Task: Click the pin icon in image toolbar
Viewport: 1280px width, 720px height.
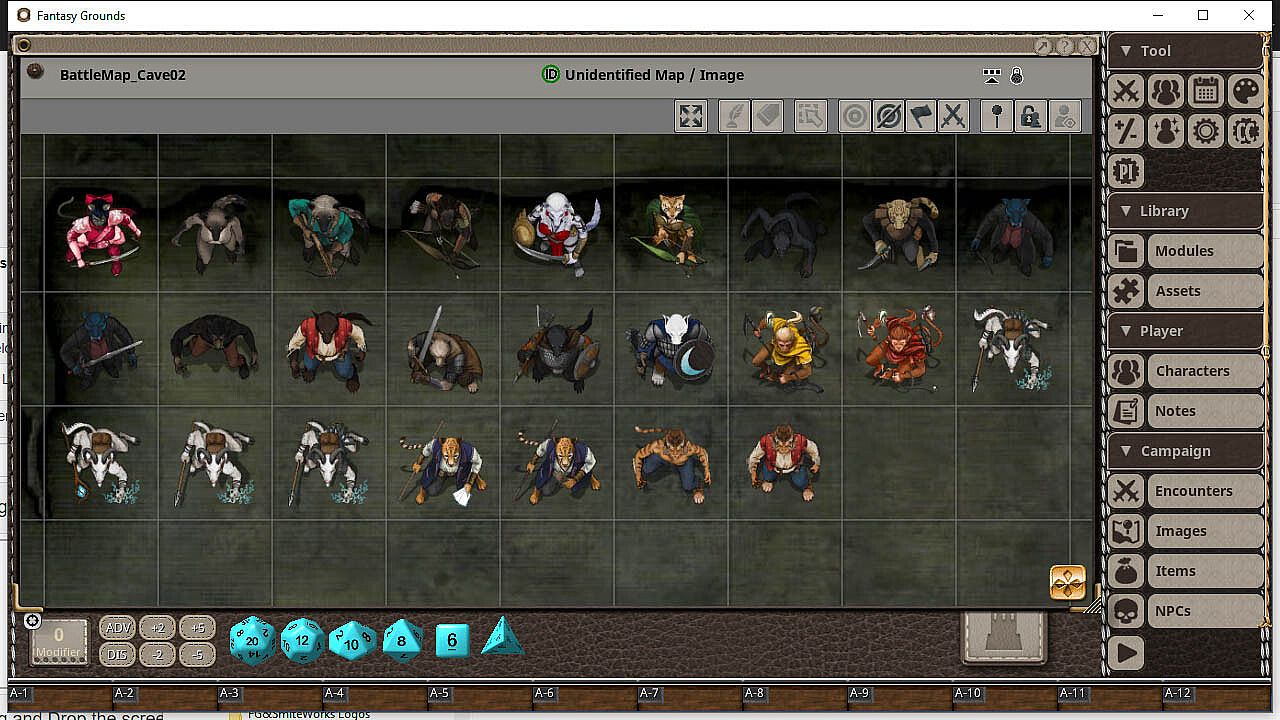Action: 997,116
